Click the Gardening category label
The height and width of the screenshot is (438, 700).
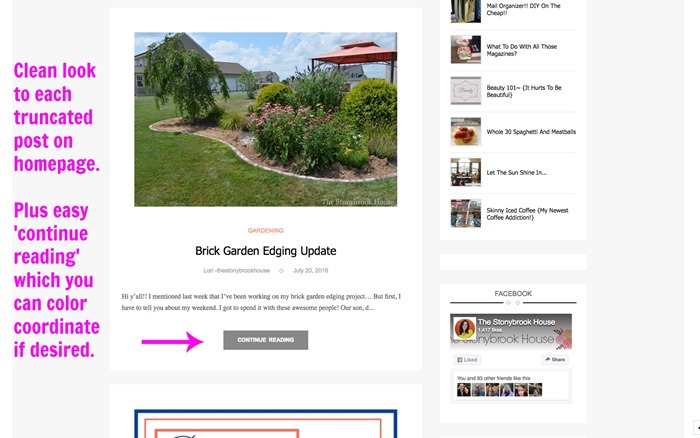pyautogui.click(x=266, y=230)
